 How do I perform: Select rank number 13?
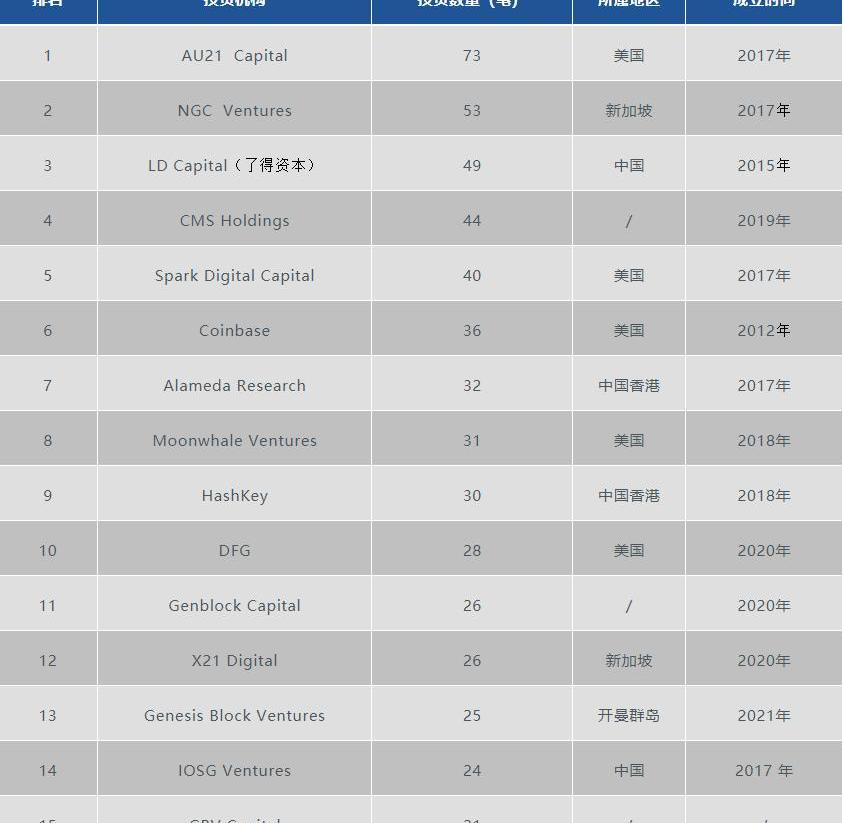48,715
